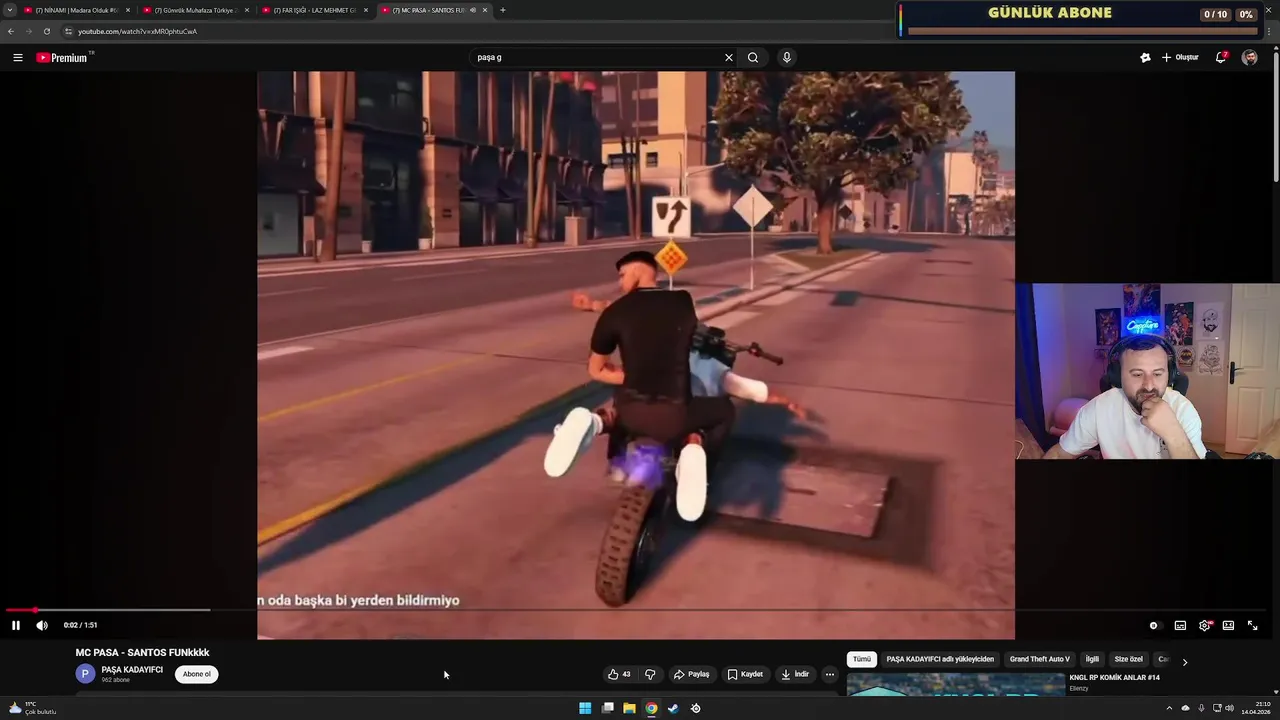This screenshot has height=720, width=1280.
Task: Go to YouTube Premium home logo
Action: [x=62, y=57]
